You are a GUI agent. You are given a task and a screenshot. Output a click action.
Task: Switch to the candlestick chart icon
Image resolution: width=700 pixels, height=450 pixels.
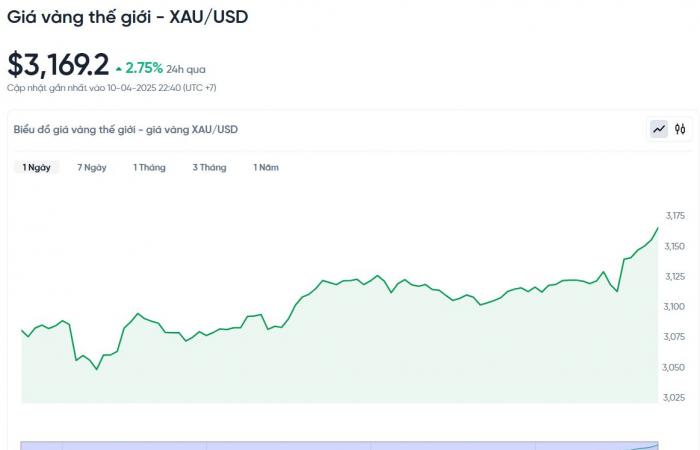tap(680, 129)
